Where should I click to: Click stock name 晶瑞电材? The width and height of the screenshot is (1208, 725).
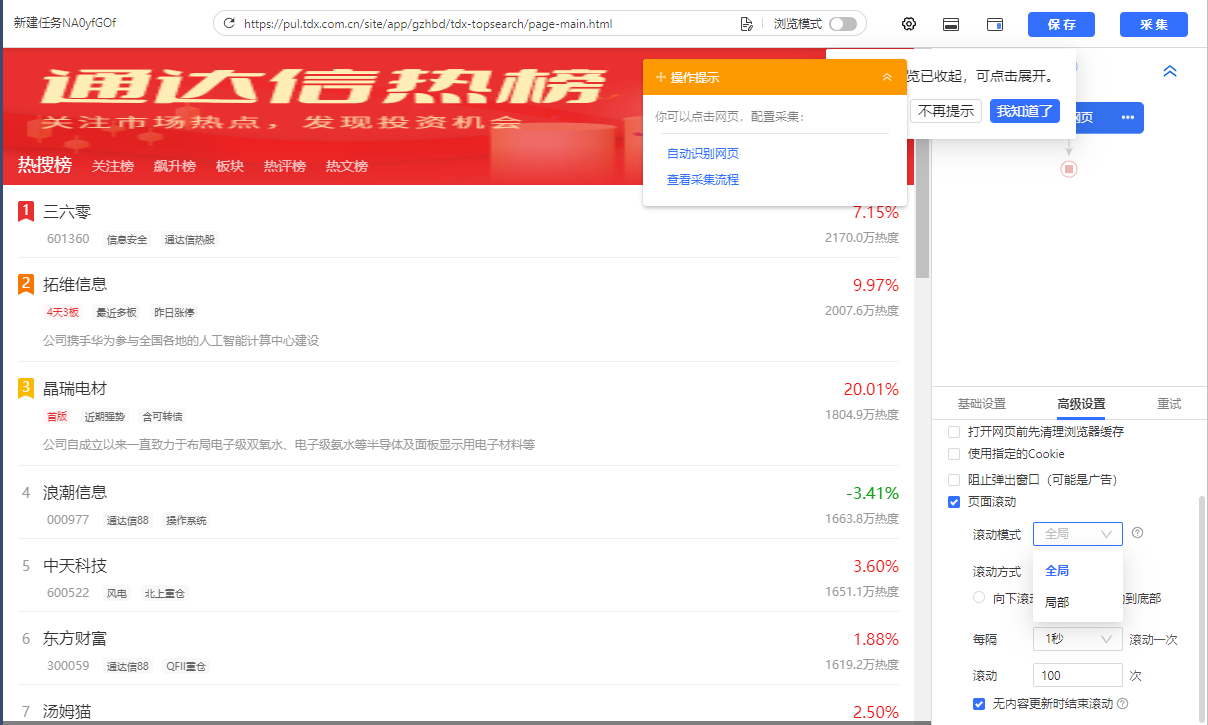(x=75, y=389)
